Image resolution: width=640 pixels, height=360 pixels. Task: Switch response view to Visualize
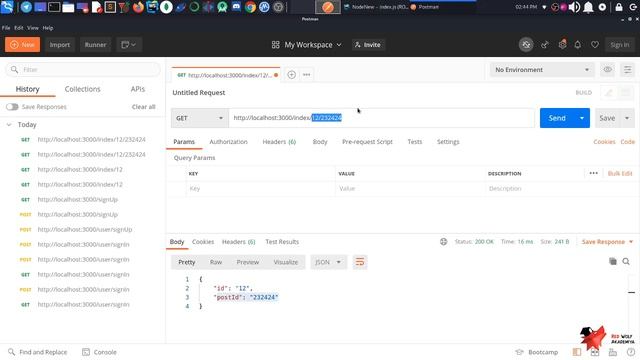286,262
